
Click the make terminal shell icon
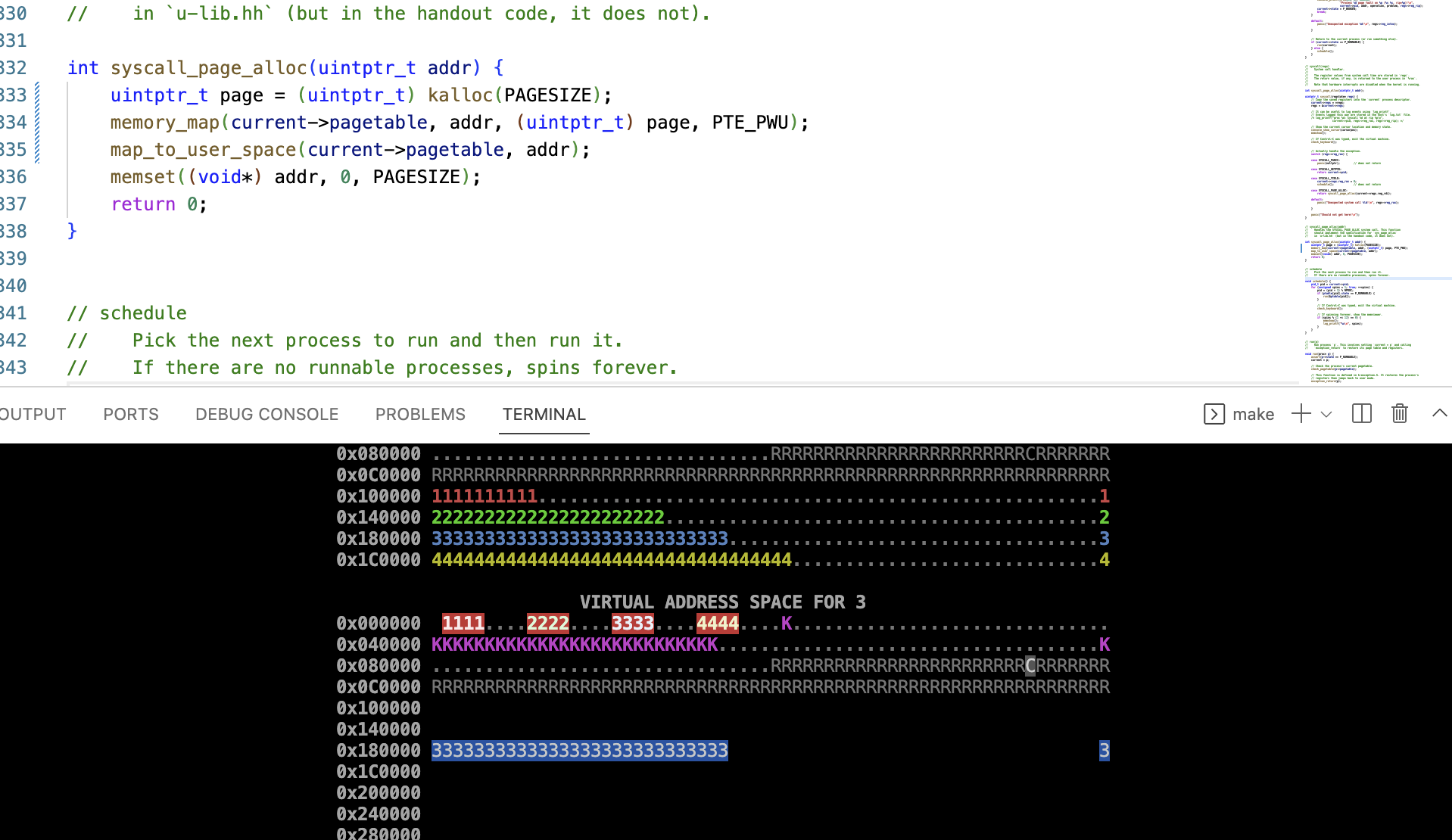pyautogui.click(x=1214, y=414)
